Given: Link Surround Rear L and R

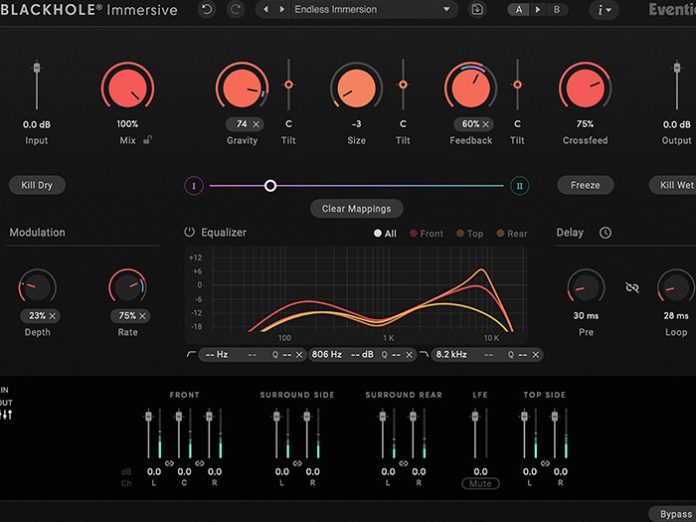Looking at the screenshot, I should coord(403,463).
